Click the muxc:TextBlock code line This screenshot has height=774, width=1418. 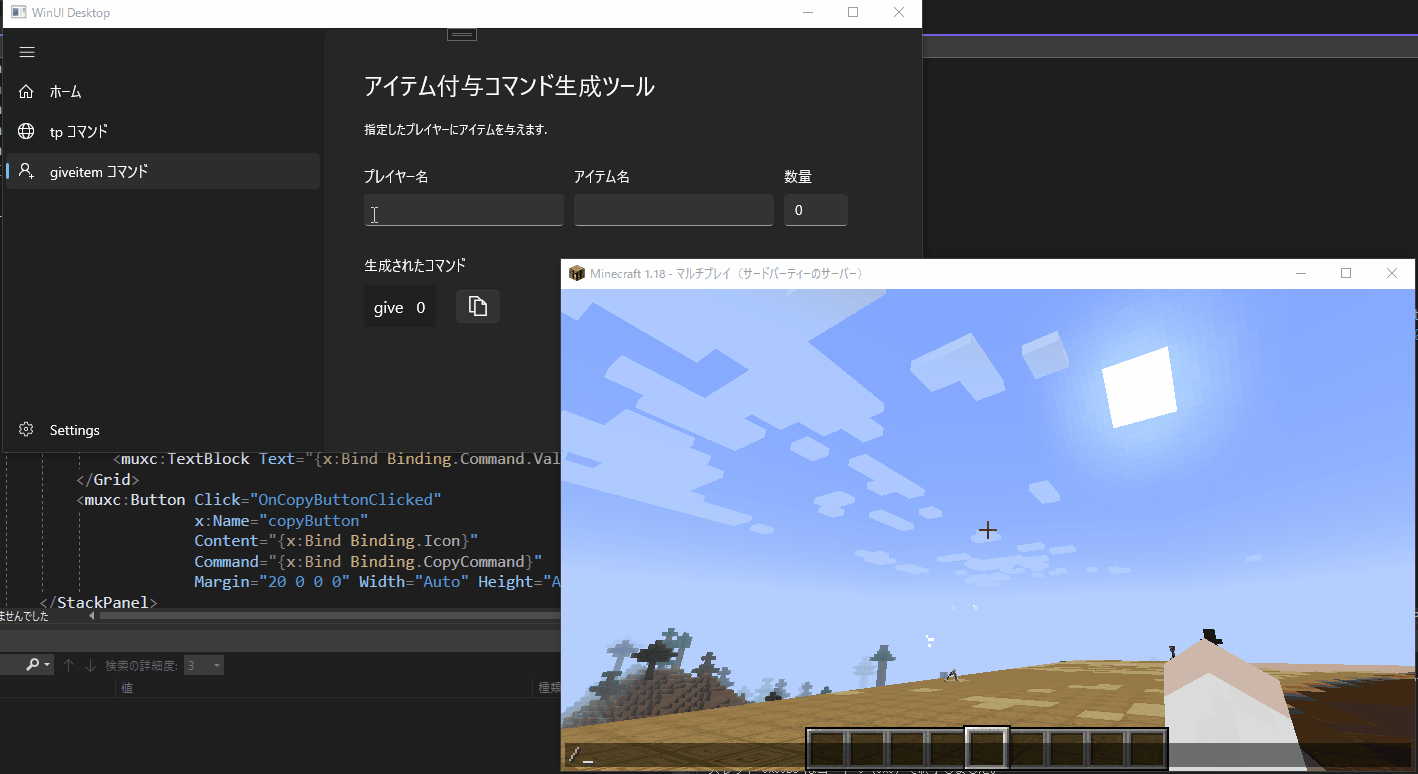click(x=336, y=458)
